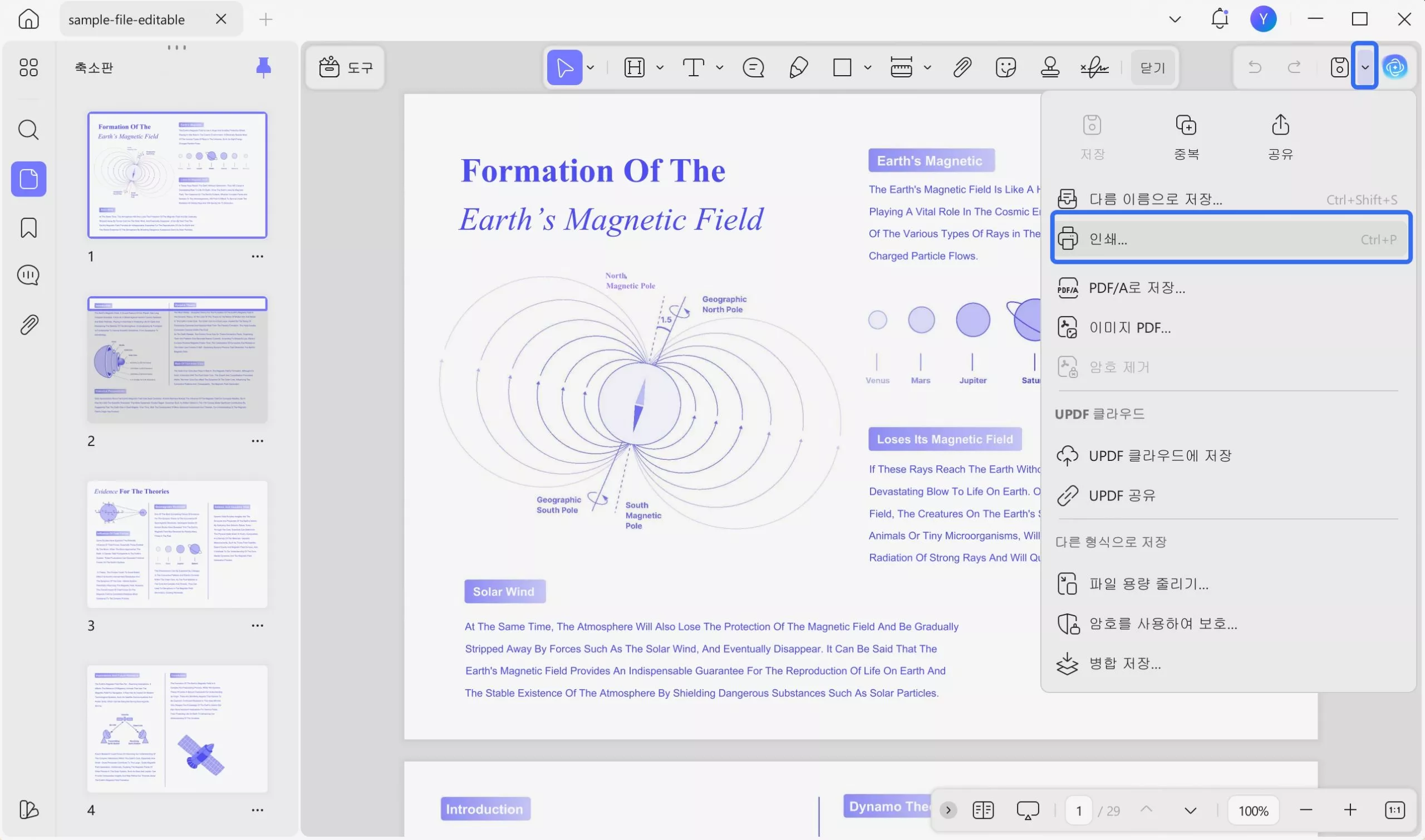Toggle the thumbnail panel pin
The height and width of the screenshot is (840, 1425).
click(263, 67)
